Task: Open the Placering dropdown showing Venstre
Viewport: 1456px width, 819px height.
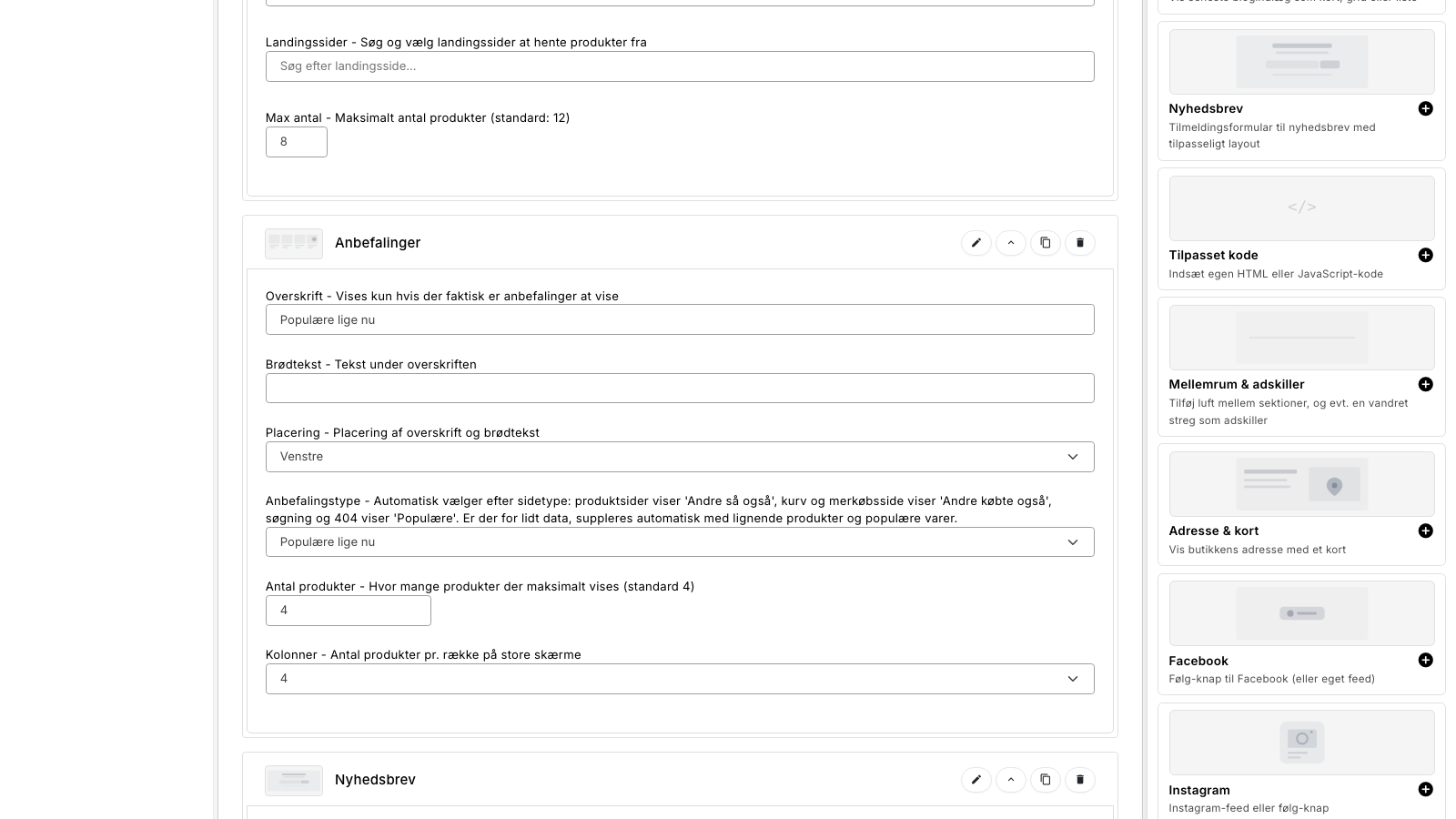Action: [680, 457]
